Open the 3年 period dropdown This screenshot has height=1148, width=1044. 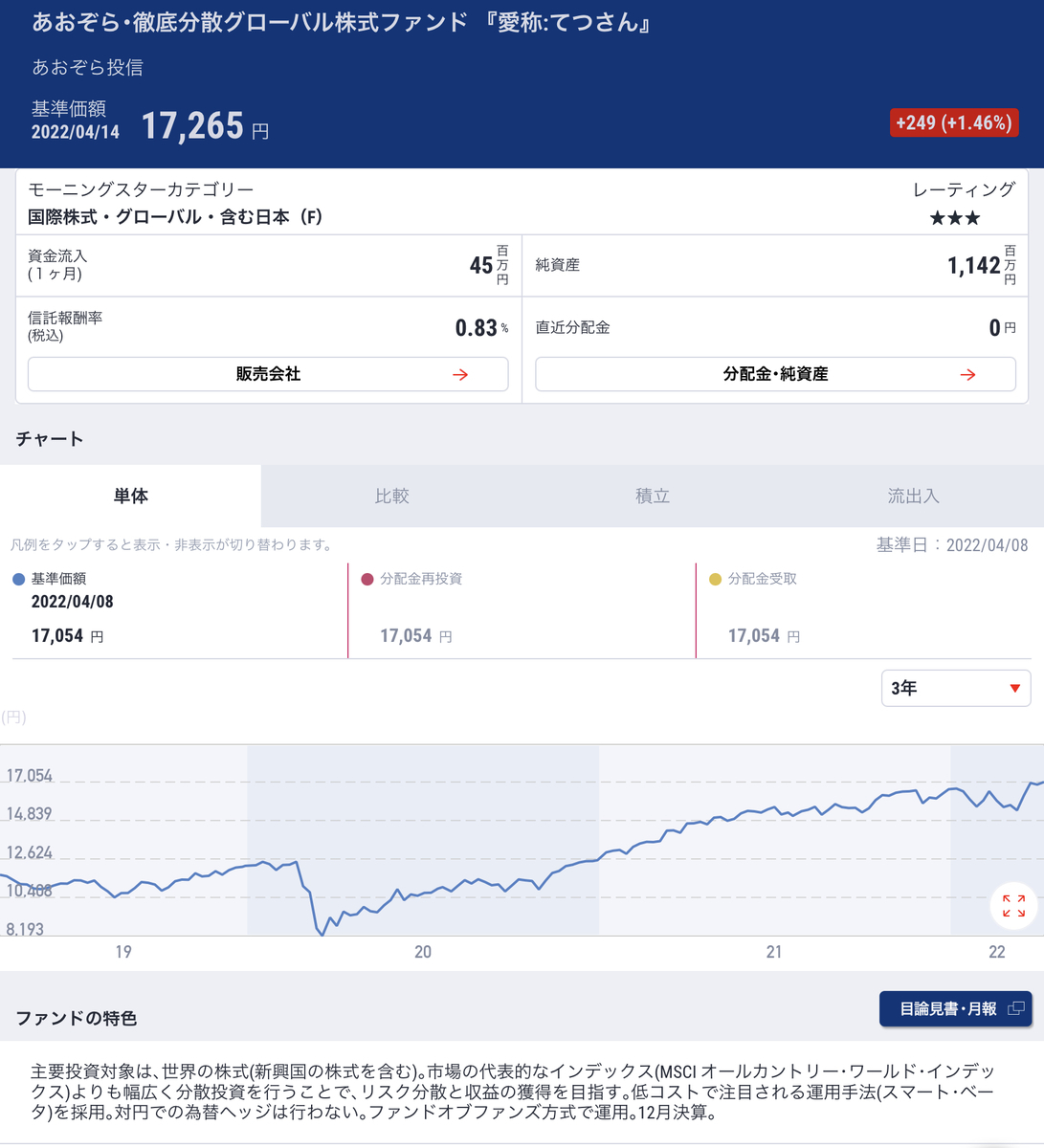[x=956, y=688]
